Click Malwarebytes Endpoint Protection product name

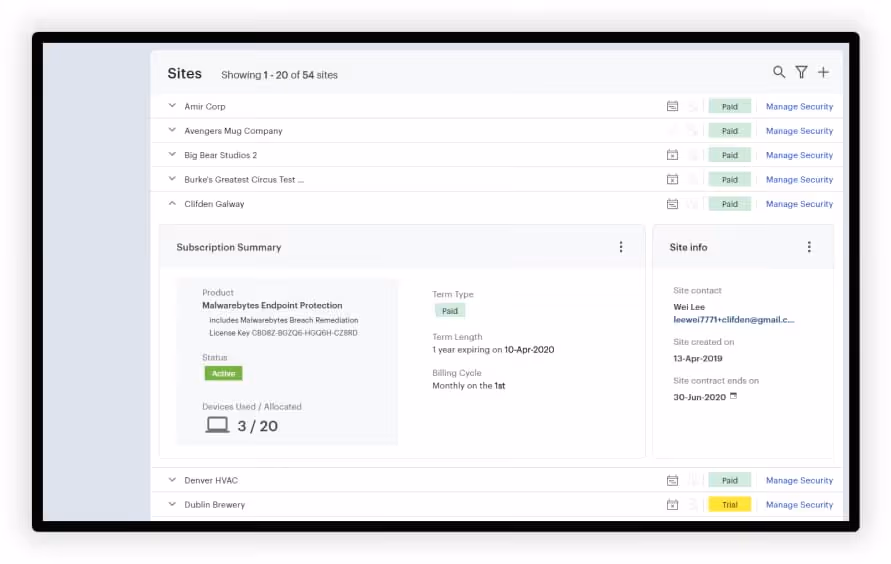click(x=272, y=306)
